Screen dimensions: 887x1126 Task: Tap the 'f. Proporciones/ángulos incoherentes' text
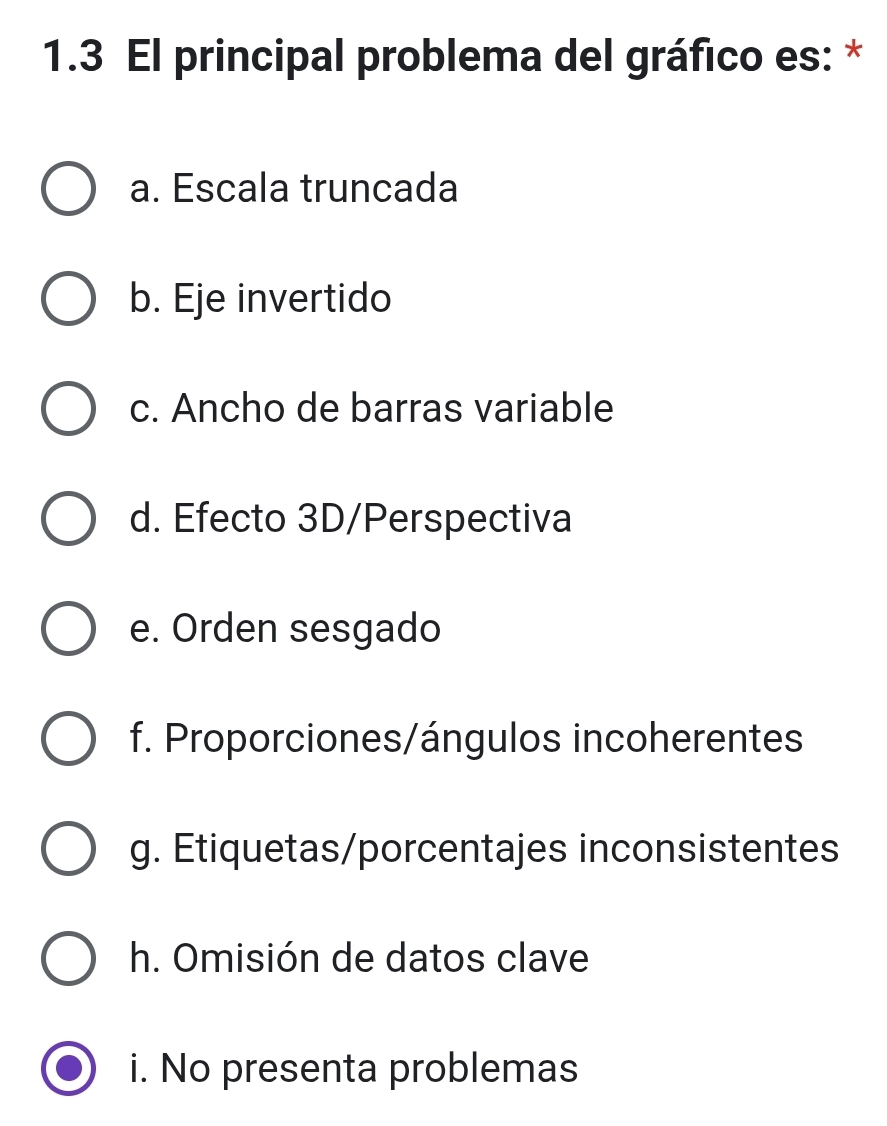point(466,739)
